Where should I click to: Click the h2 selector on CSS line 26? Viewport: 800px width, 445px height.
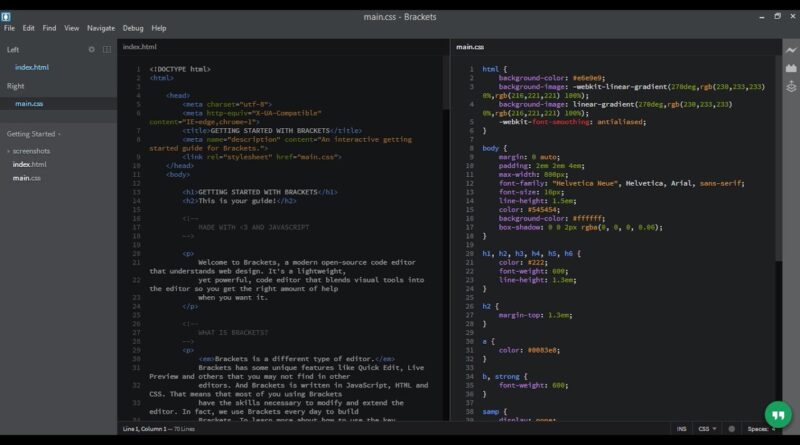(486, 306)
